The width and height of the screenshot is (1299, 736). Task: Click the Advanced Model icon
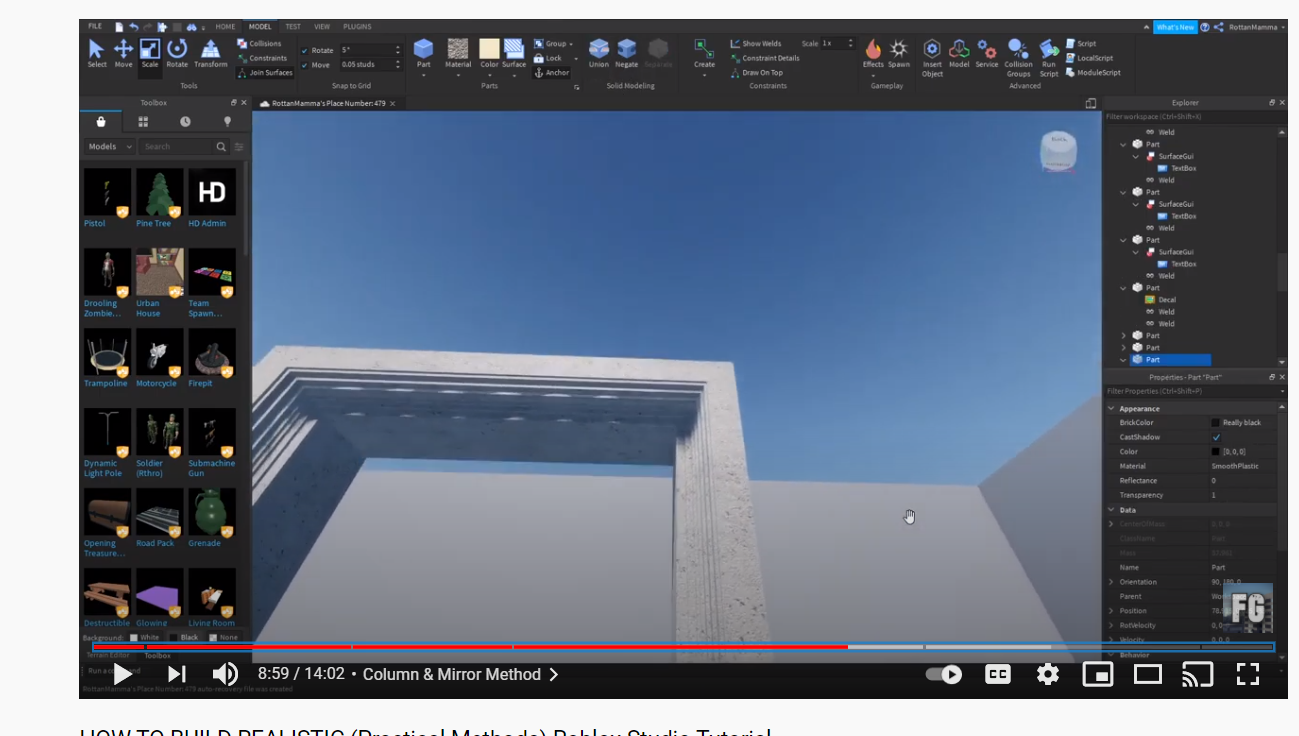tap(959, 53)
